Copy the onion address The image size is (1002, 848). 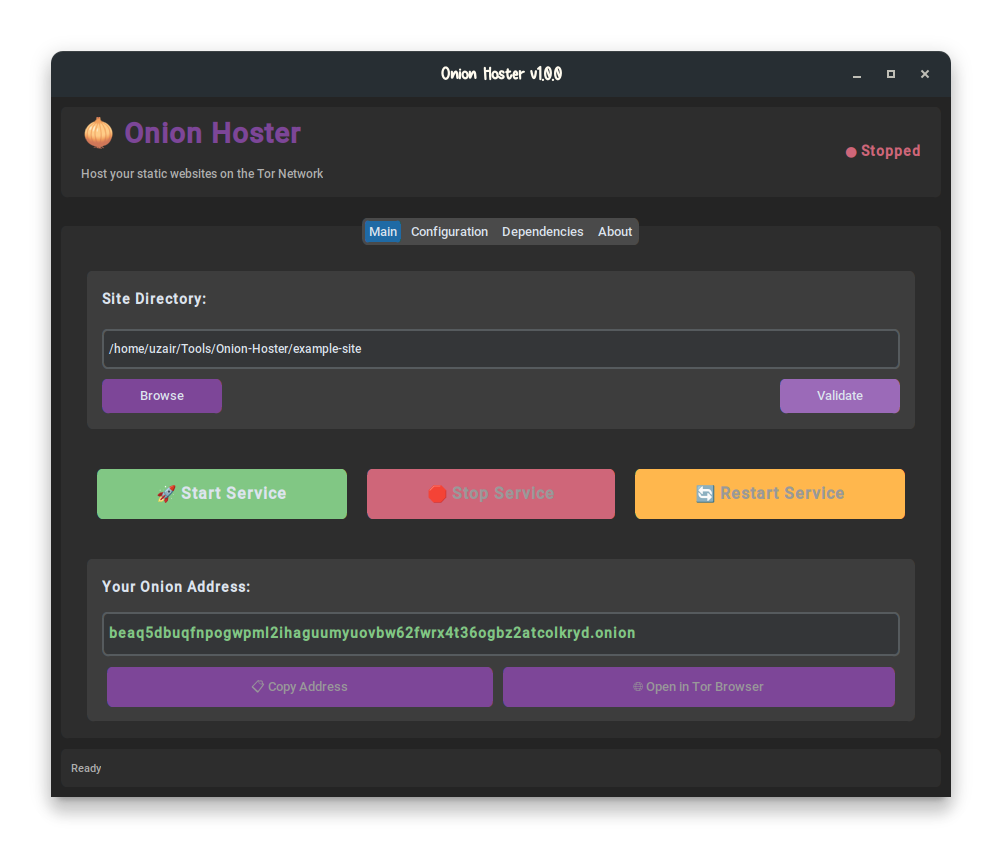coord(300,686)
